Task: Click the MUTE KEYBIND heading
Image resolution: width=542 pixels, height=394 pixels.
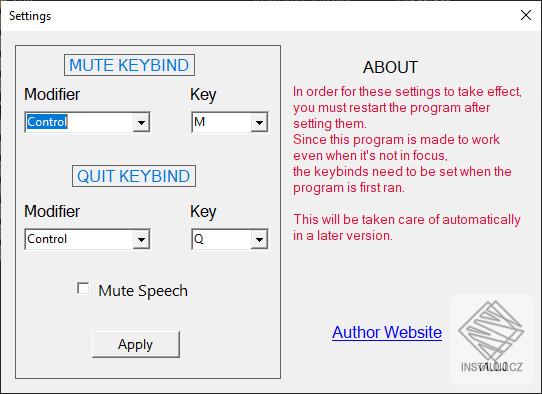Action: click(x=129, y=65)
